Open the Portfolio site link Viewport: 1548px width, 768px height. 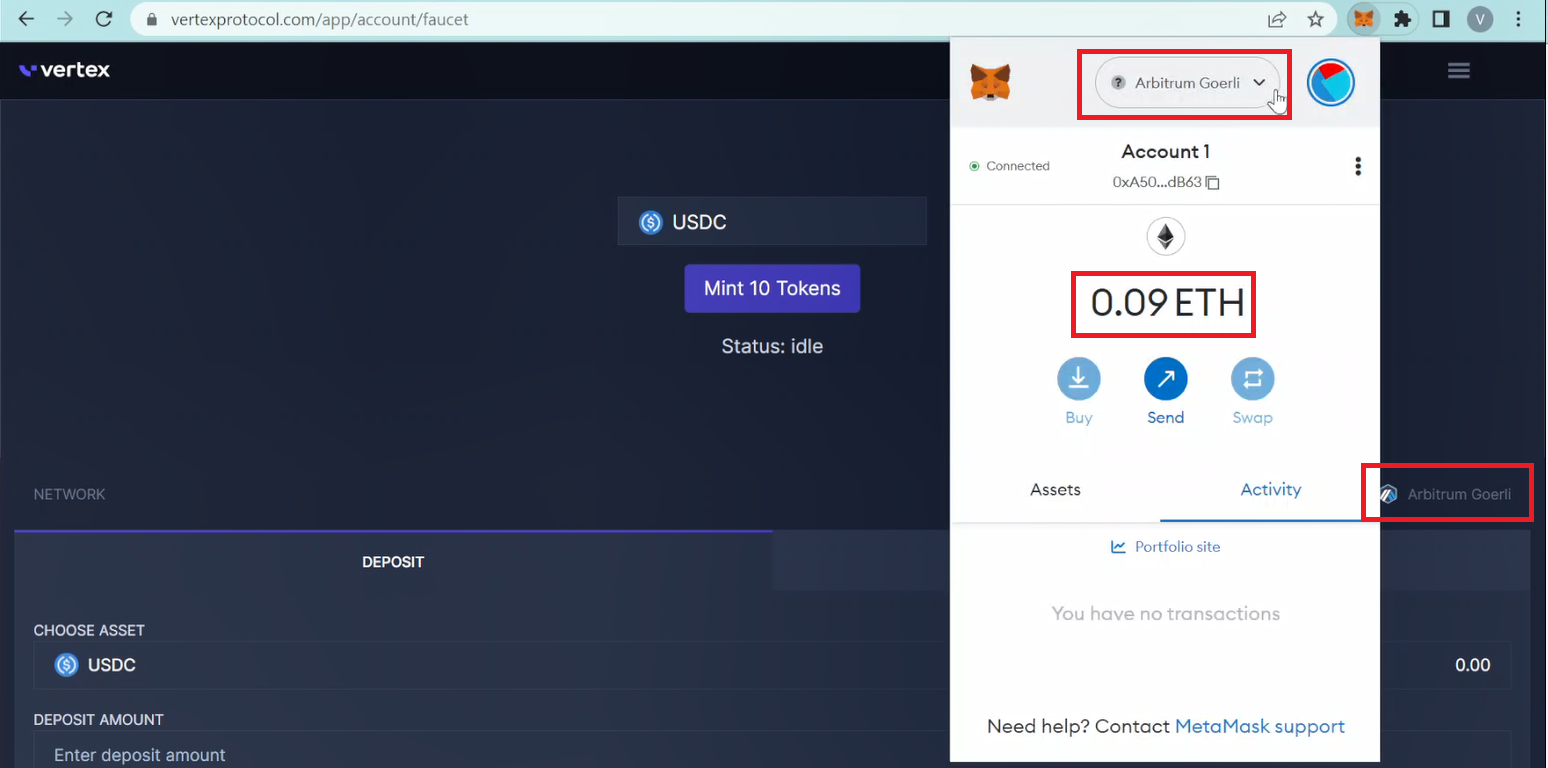point(1166,547)
